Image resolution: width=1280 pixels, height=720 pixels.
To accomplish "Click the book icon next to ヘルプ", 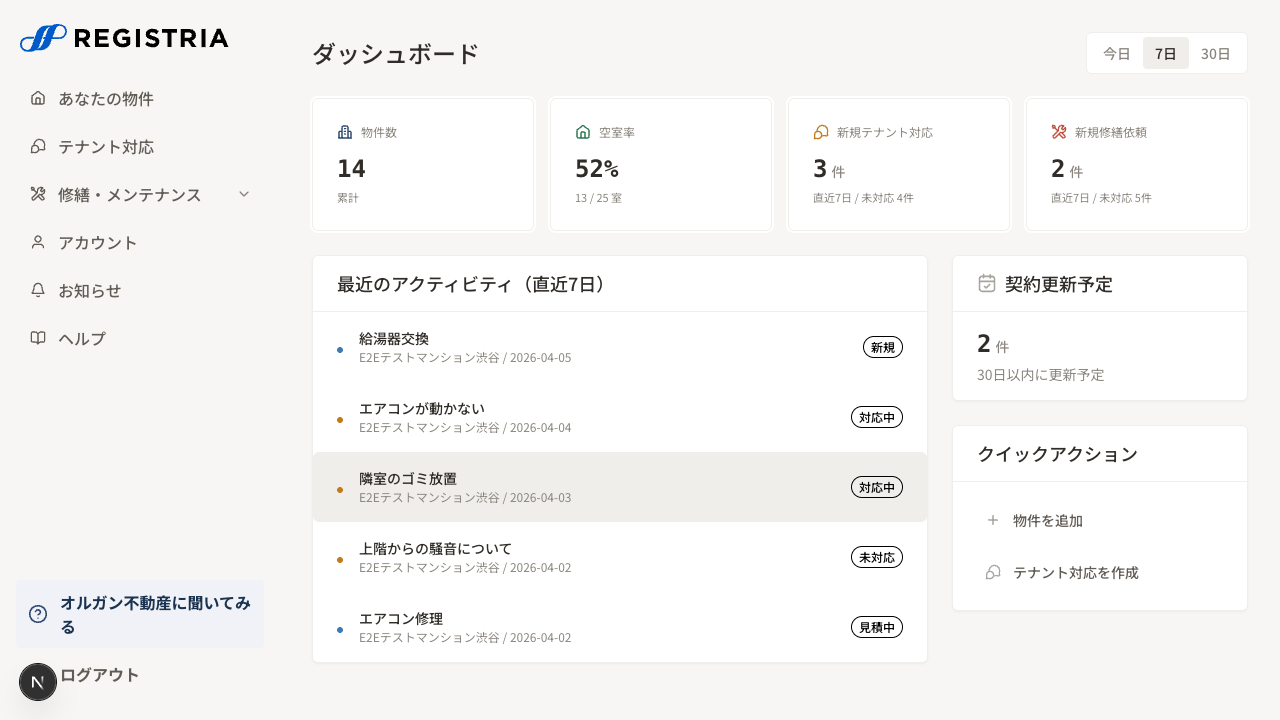I will click(x=38, y=338).
